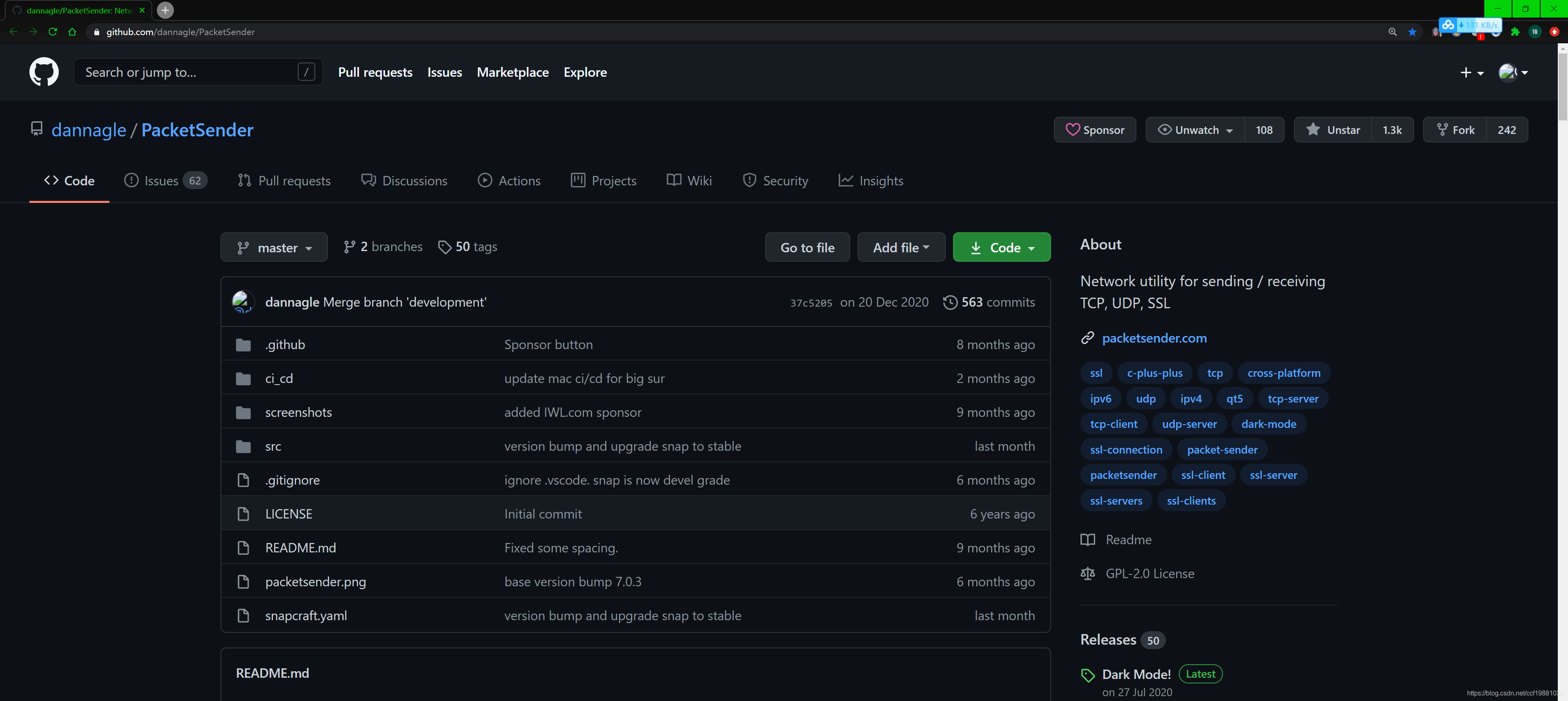Screen dimensions: 1568x701
Task: Click the dannagle commit author avatar
Action: pos(243,302)
